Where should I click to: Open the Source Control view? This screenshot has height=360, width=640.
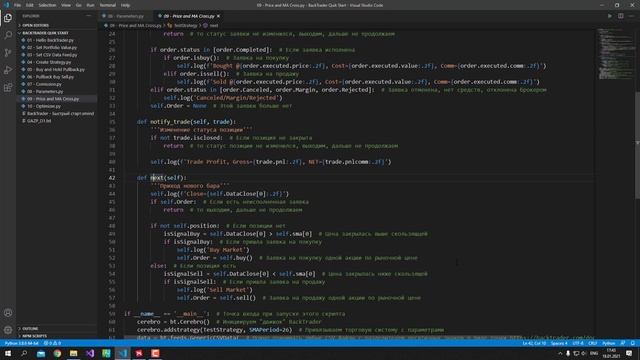(x=8, y=53)
